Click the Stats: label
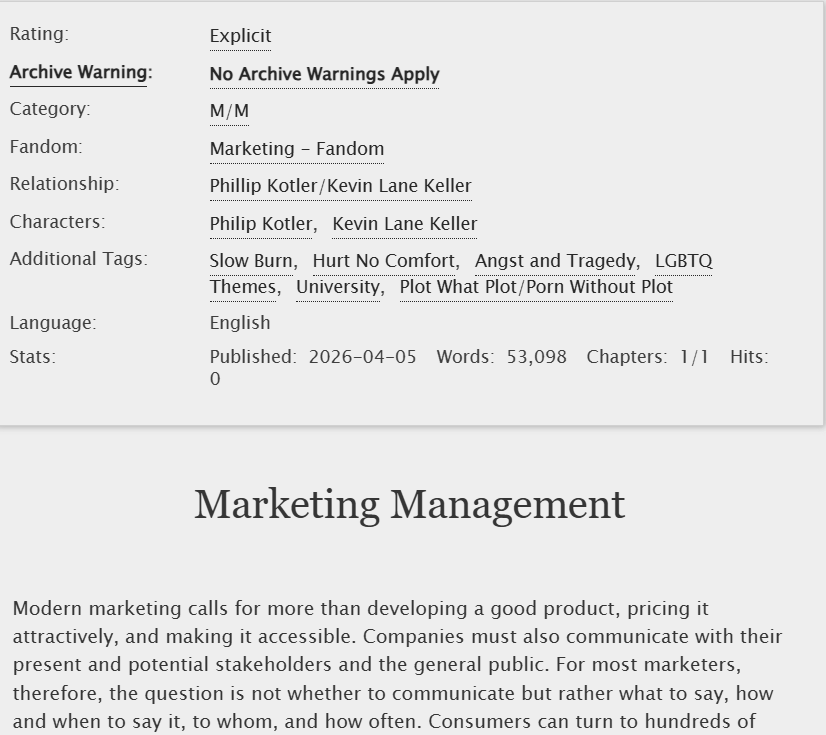Image resolution: width=826 pixels, height=735 pixels. click(x=33, y=357)
